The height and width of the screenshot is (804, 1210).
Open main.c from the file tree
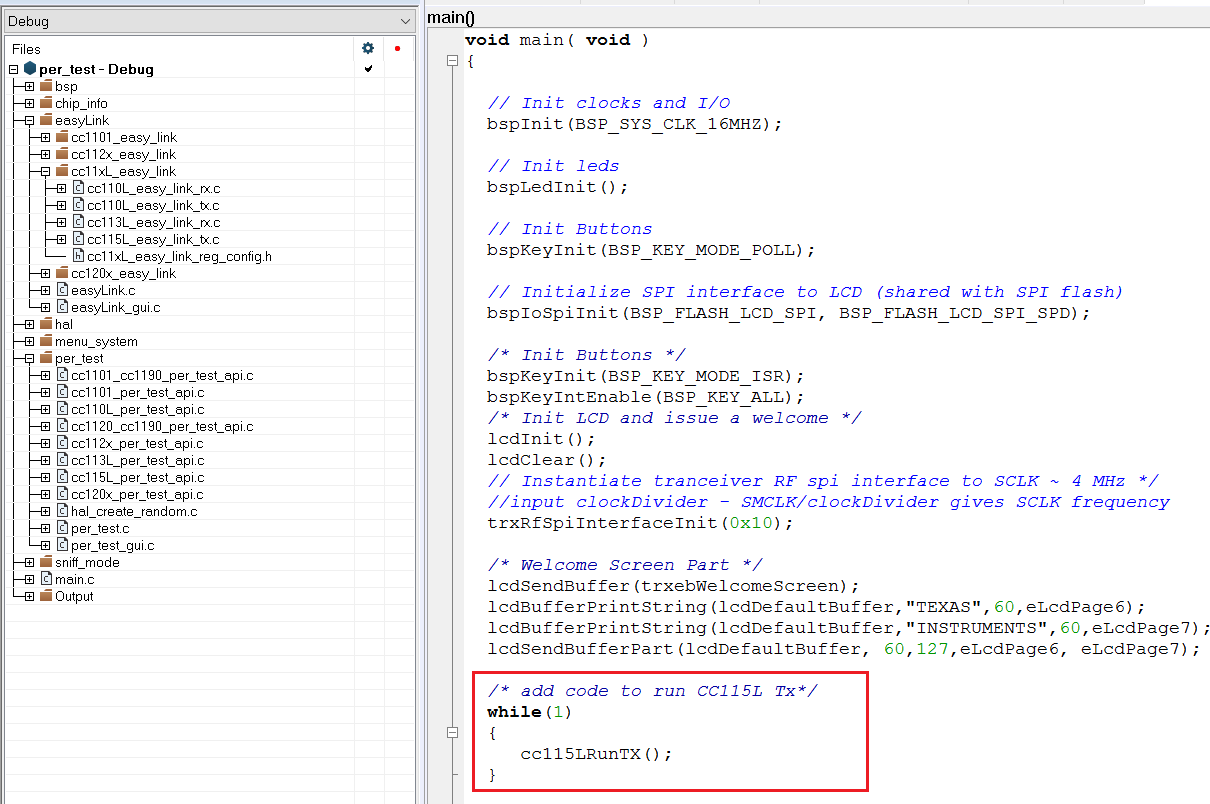(x=75, y=579)
